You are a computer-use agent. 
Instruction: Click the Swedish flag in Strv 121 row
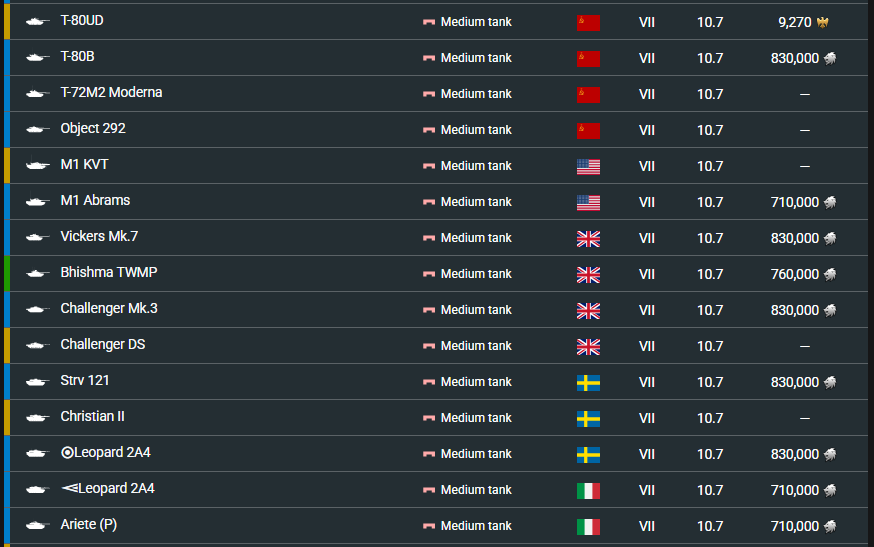(x=588, y=382)
